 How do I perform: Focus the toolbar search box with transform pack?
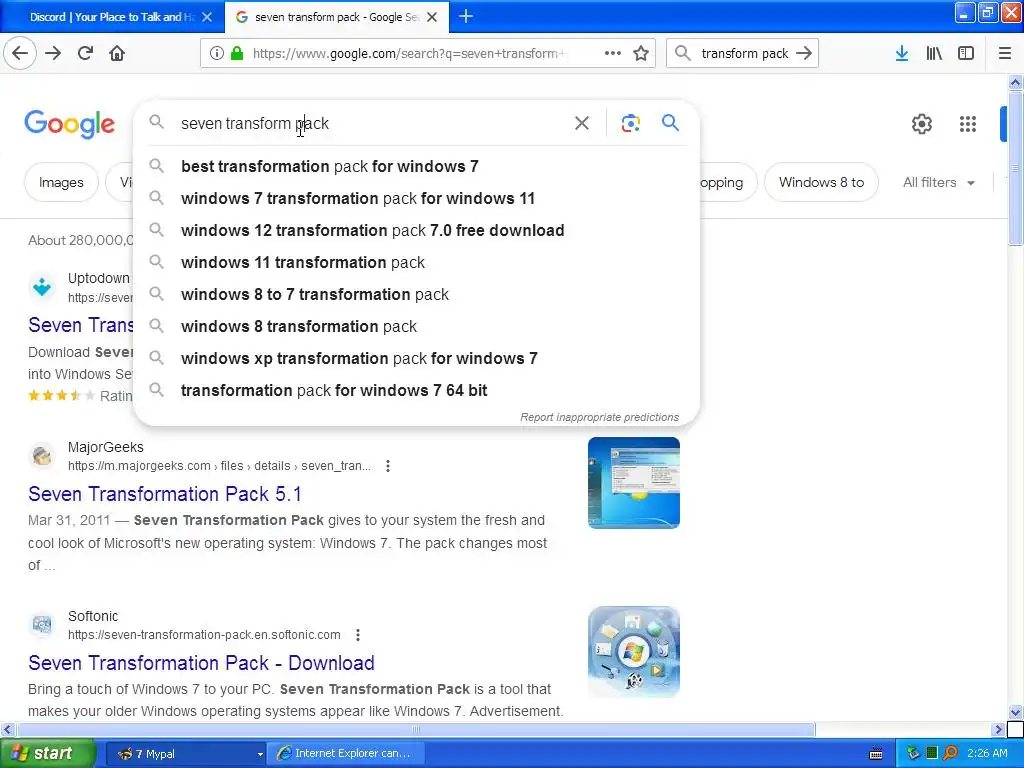[742, 54]
